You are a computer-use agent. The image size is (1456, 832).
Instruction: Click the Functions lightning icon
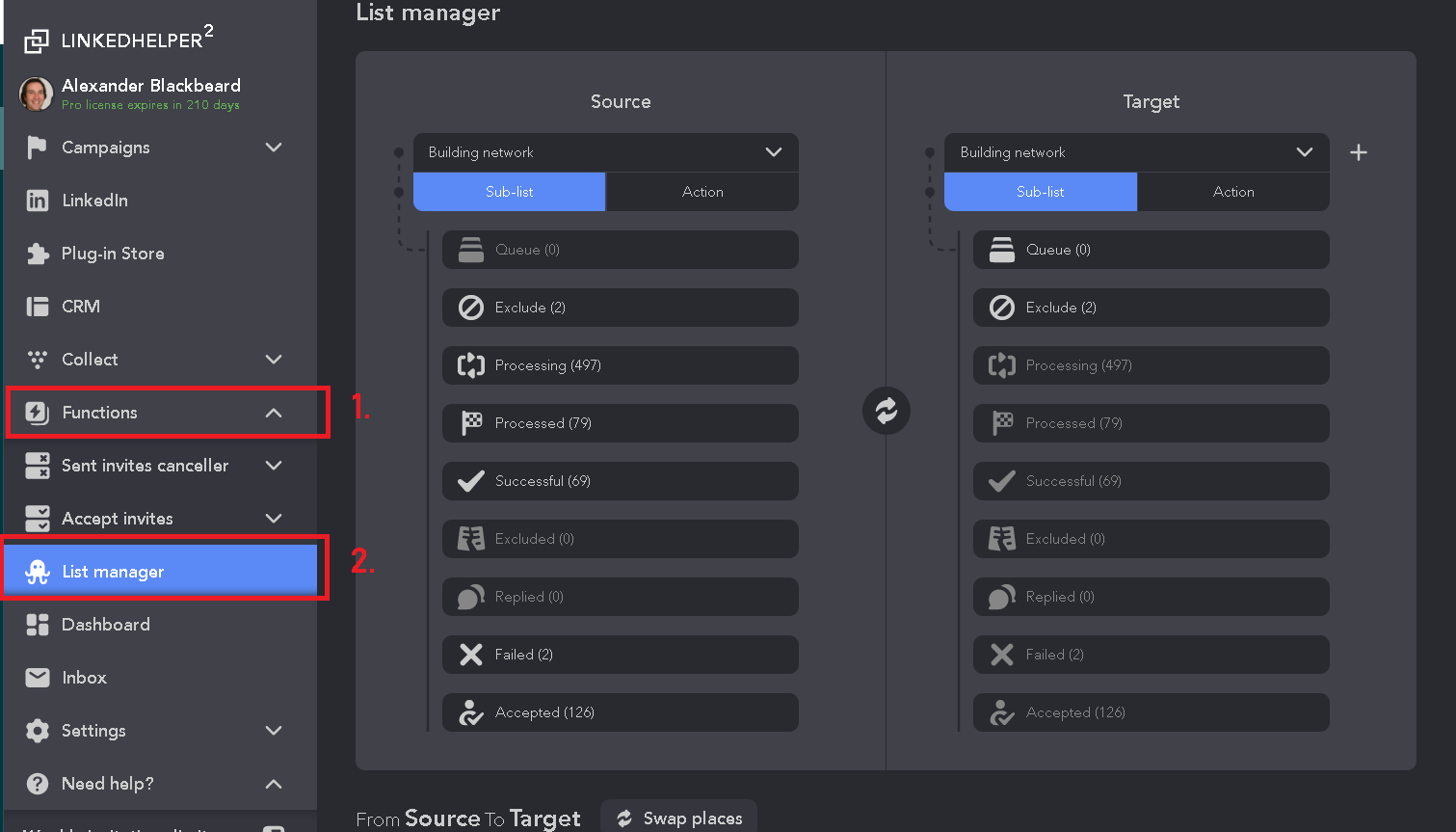(37, 413)
